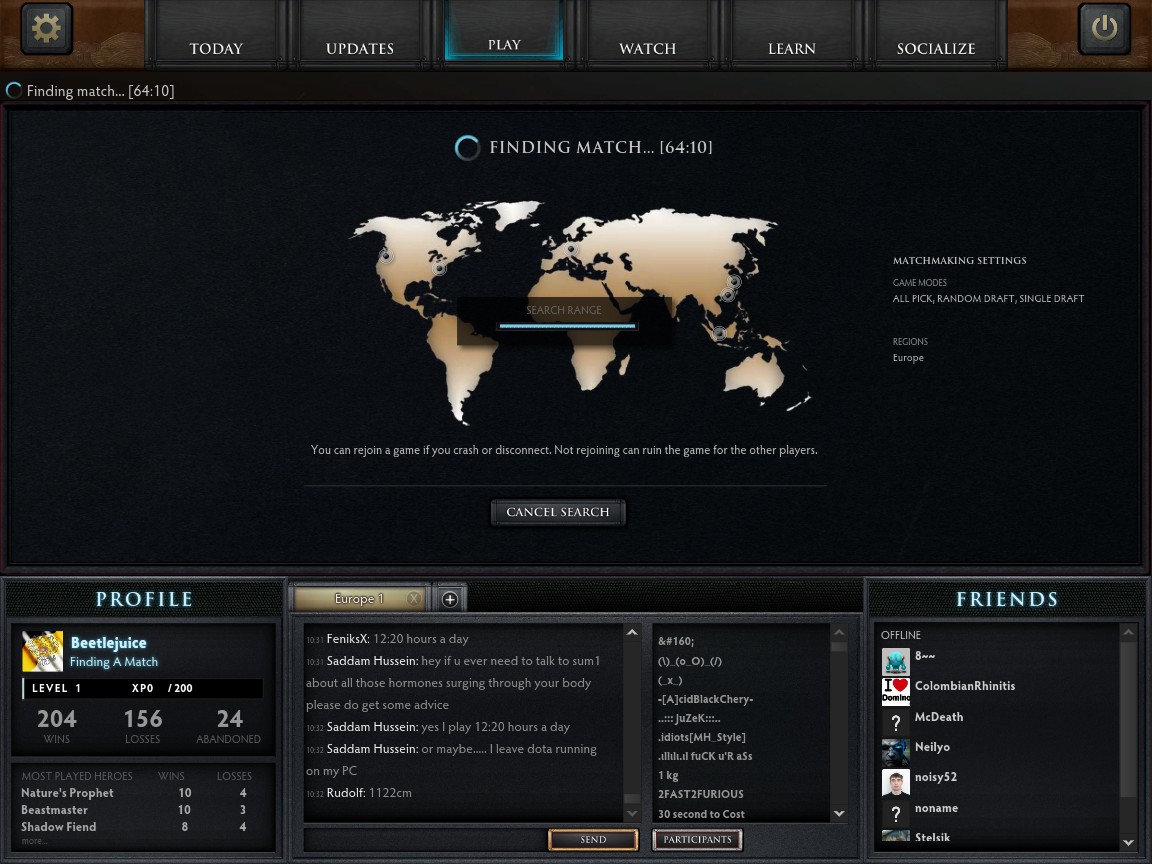Cancel the match search
Viewport: 1152px width, 864px height.
(x=558, y=512)
